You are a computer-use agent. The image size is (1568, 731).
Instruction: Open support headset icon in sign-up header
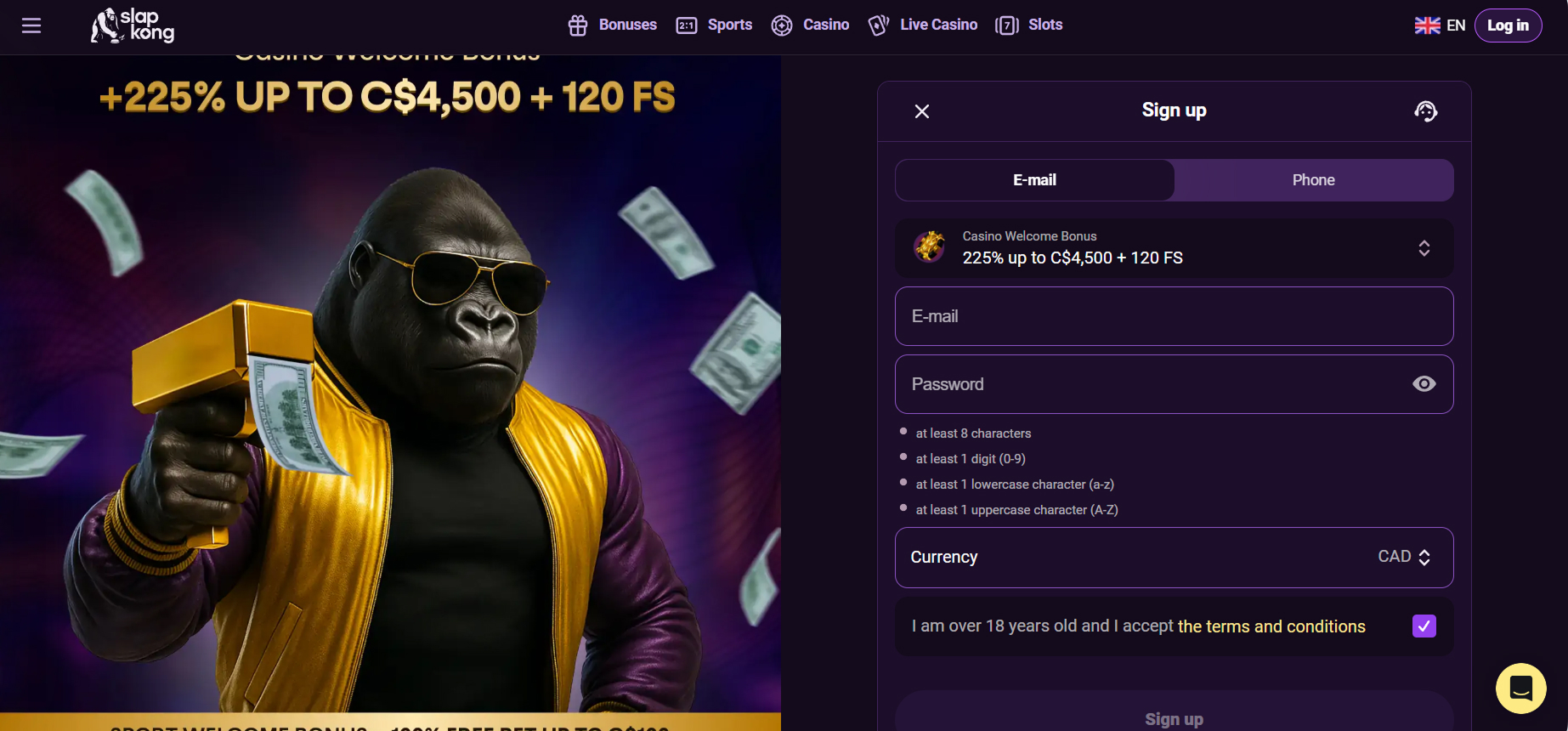[x=1425, y=111]
